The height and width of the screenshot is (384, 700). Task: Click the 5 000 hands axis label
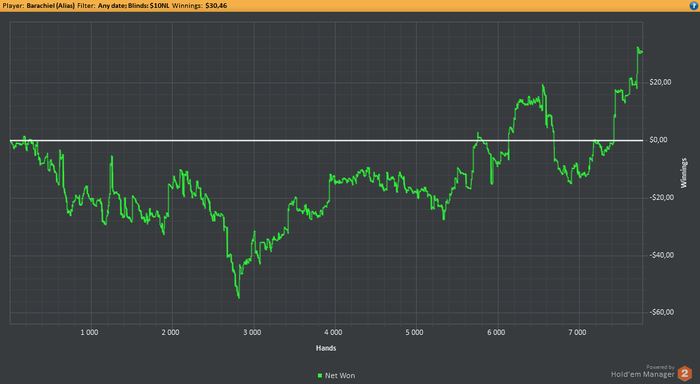tap(415, 333)
